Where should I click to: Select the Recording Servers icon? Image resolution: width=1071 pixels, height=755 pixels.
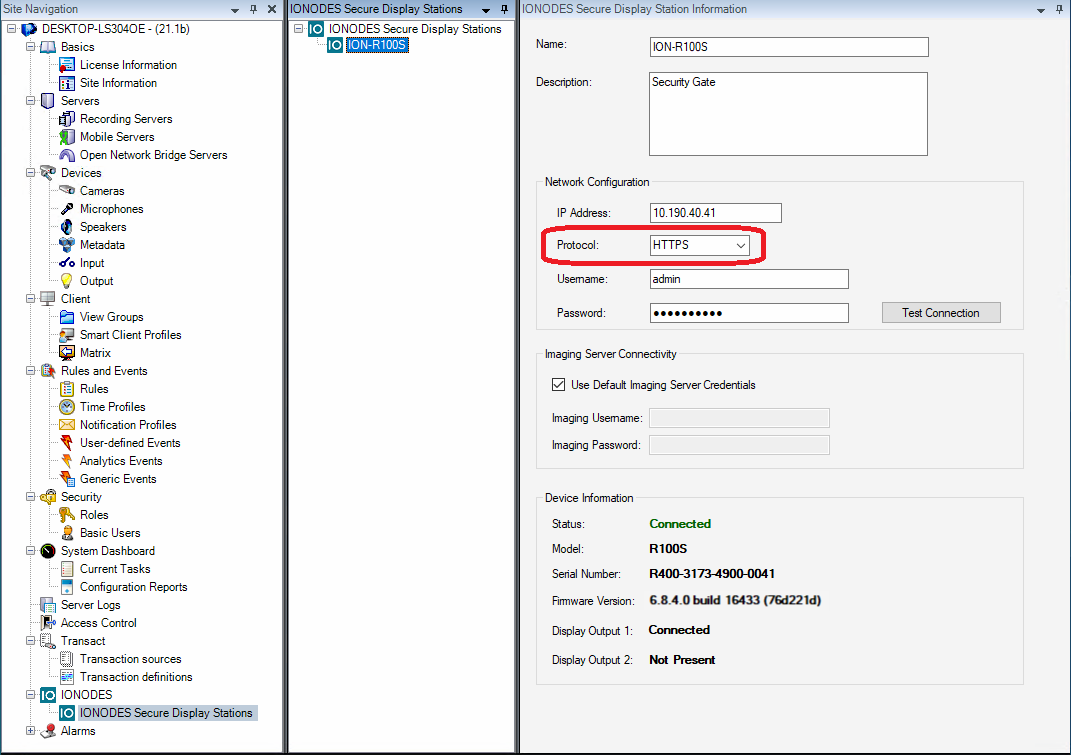pos(67,119)
